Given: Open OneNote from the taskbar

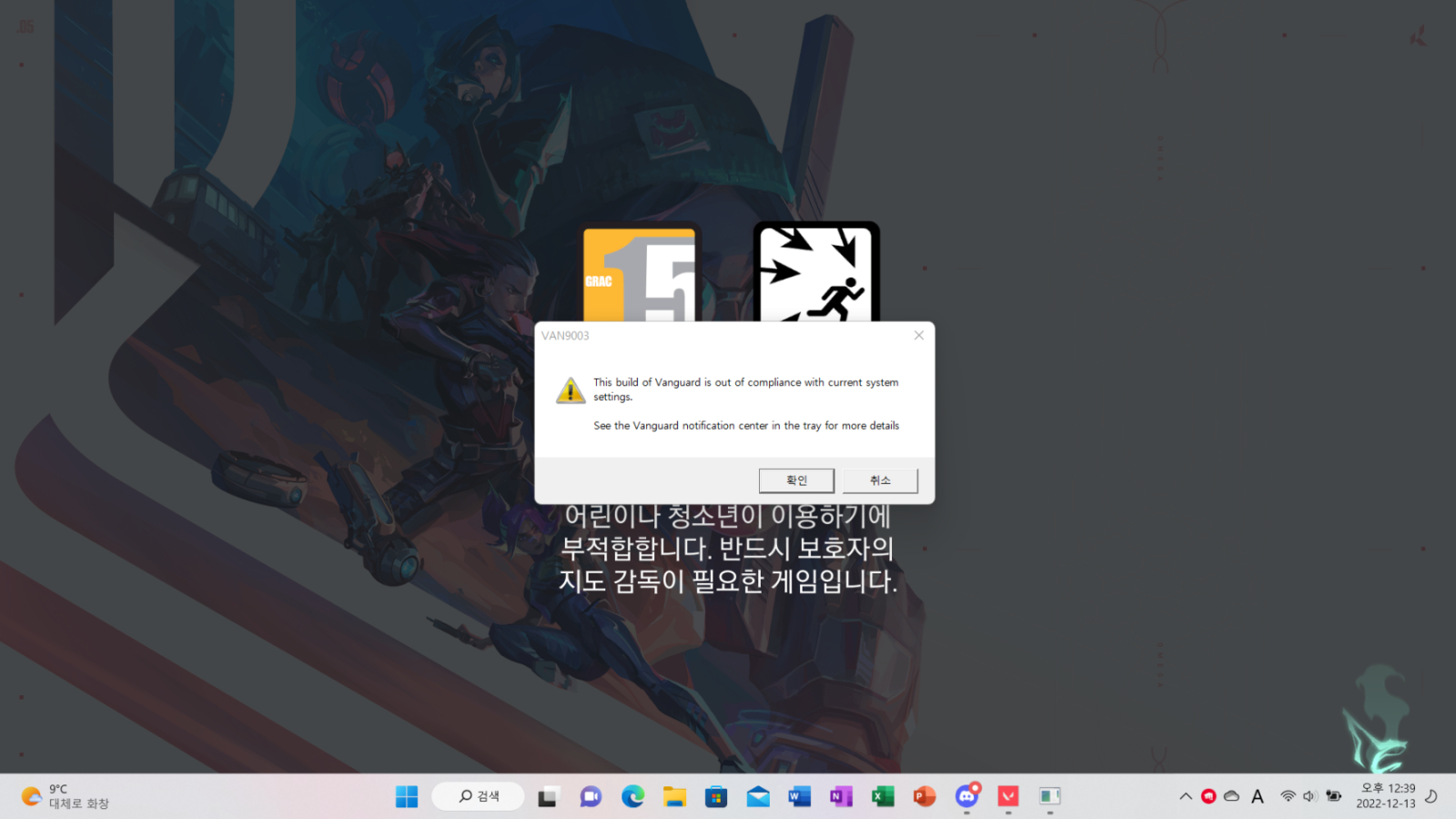Looking at the screenshot, I should click(x=839, y=796).
